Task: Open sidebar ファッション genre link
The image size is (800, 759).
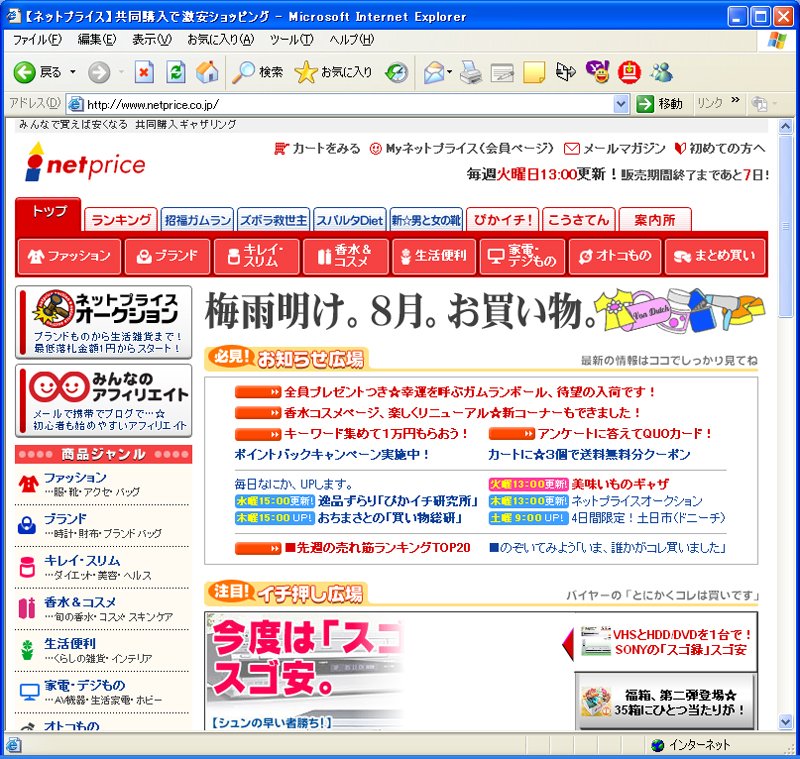Action: click(75, 477)
